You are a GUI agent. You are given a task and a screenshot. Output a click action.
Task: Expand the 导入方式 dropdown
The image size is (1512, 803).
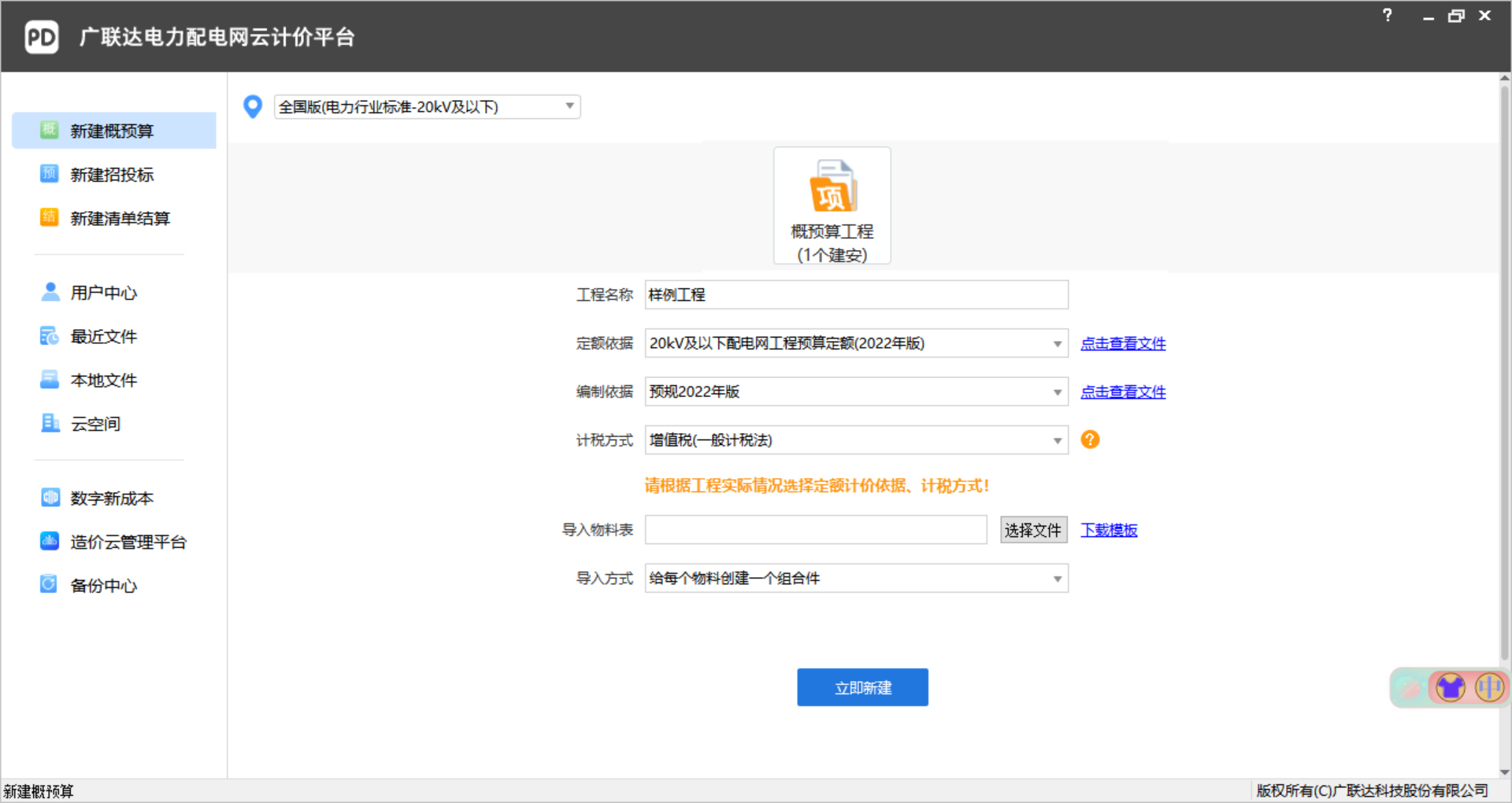click(1057, 579)
